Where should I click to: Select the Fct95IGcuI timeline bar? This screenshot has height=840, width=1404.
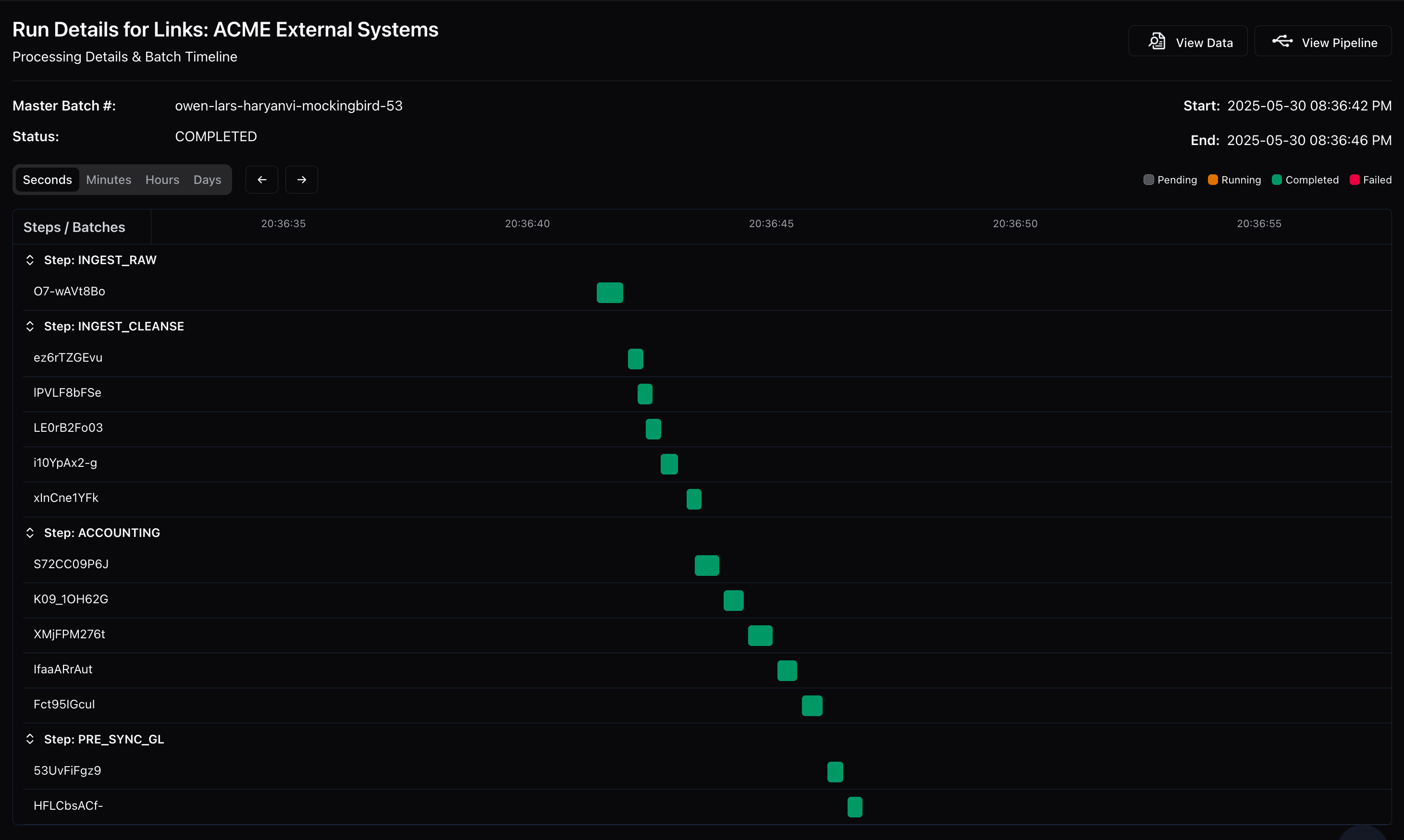(x=812, y=706)
